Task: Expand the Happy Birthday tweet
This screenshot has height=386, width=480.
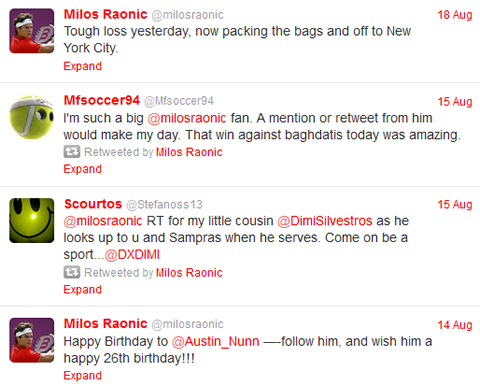Action: tap(83, 375)
